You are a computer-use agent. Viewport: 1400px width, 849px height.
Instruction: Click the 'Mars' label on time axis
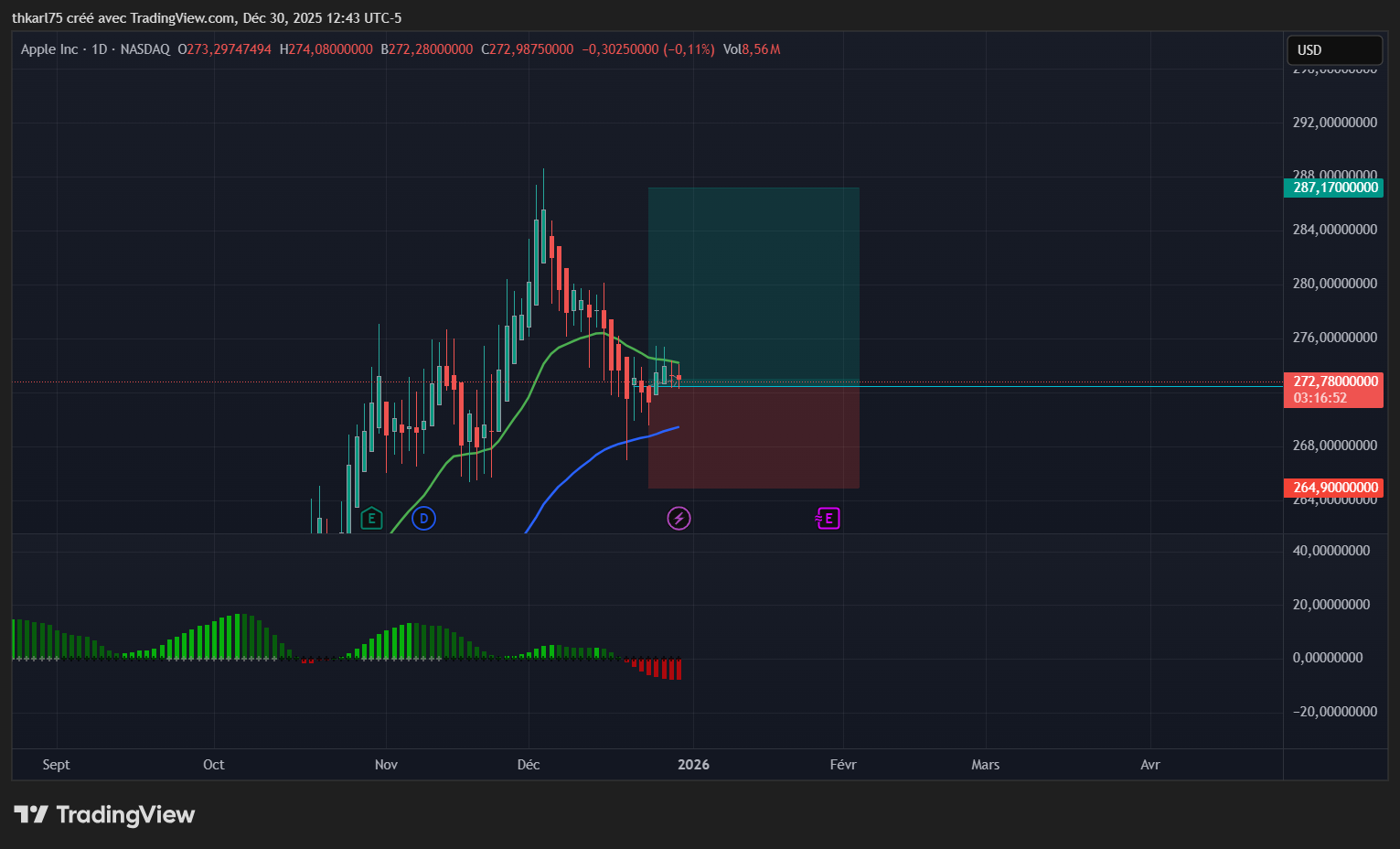985,765
